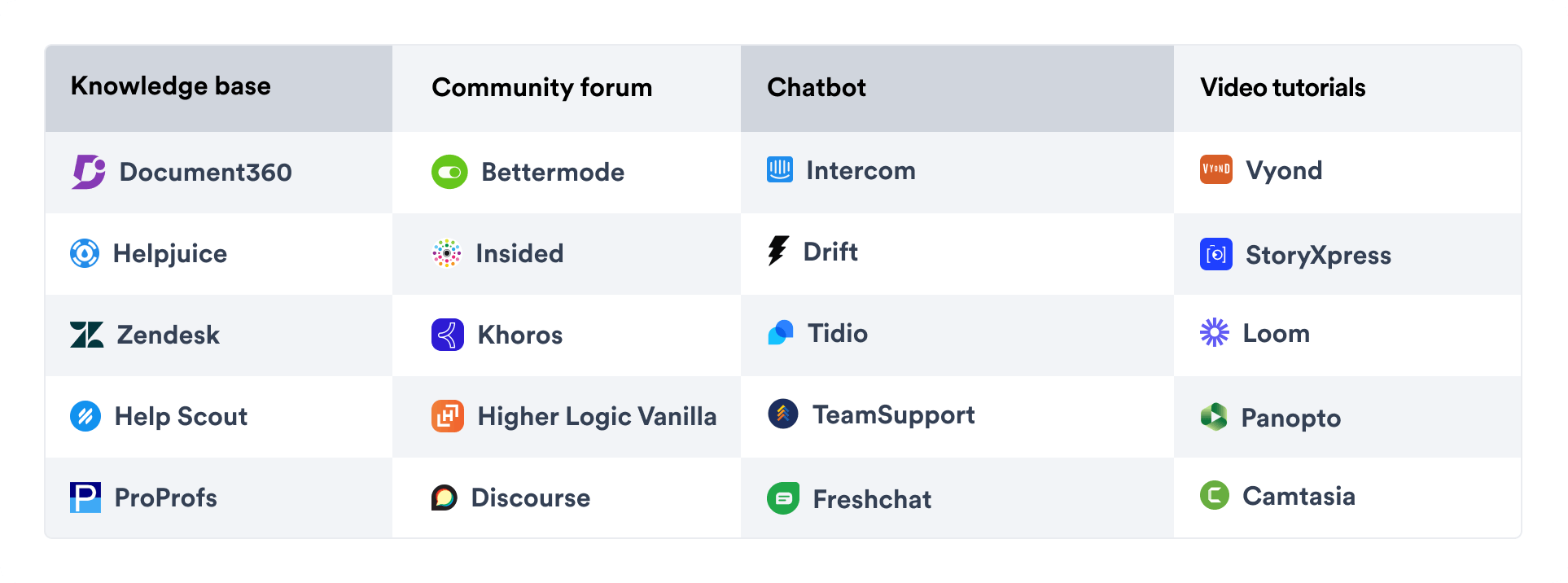Click the Discourse logo icon
Screen dimensions: 1568x583
pos(445,497)
